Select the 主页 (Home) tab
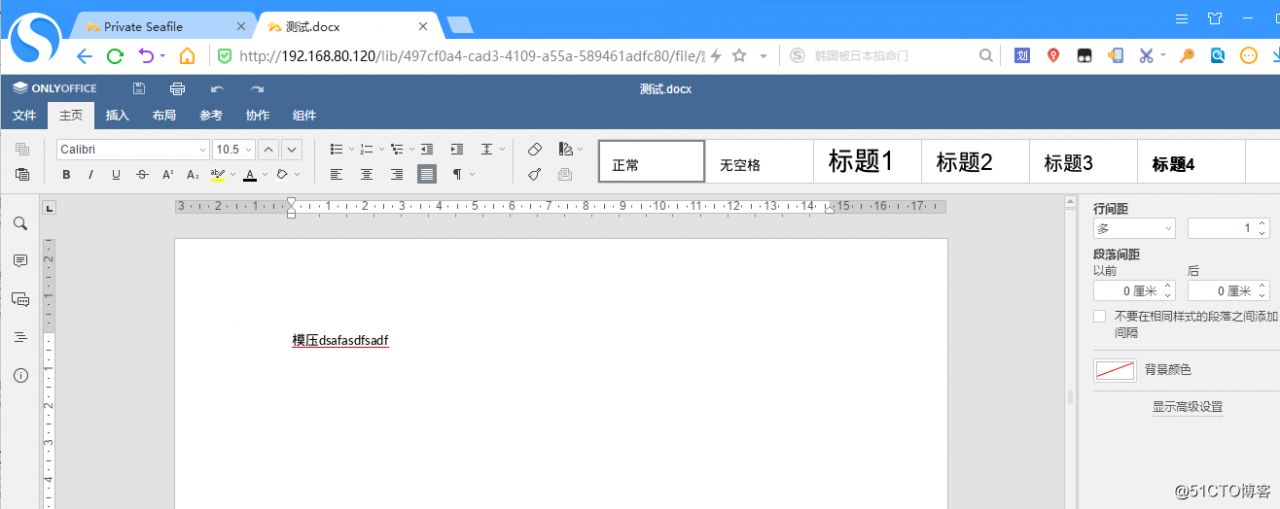 point(71,115)
